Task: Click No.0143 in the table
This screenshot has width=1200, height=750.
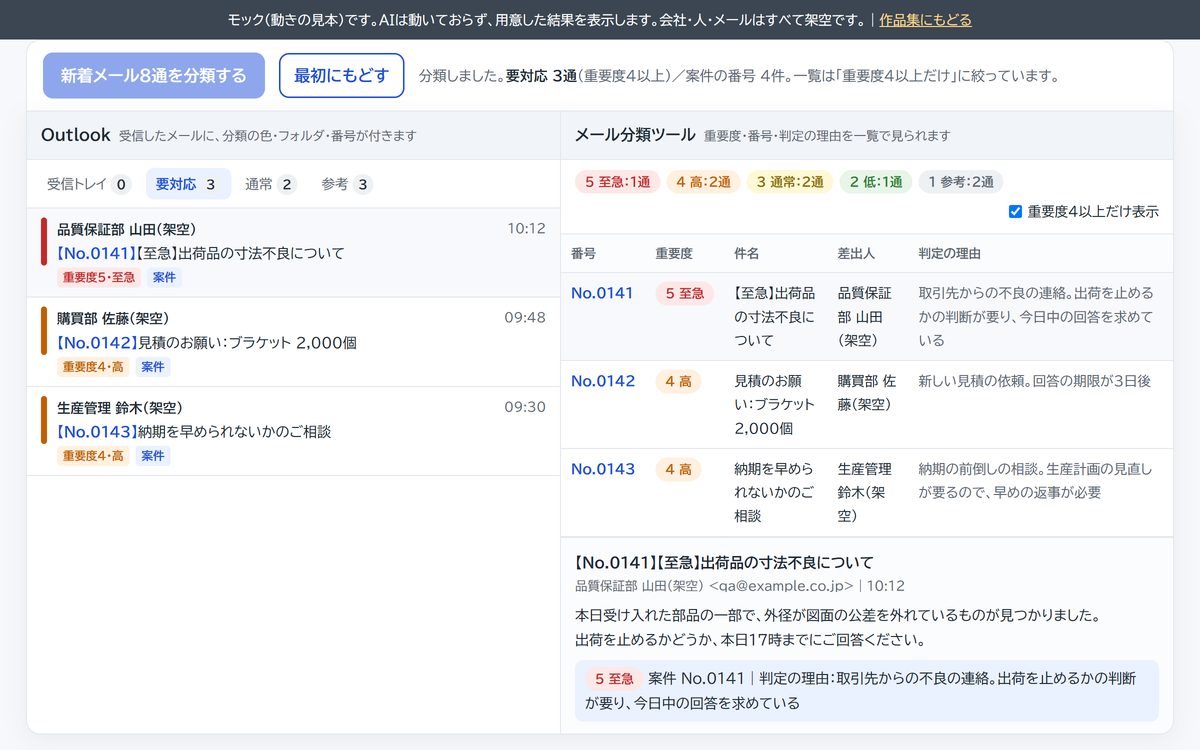Action: coord(602,469)
